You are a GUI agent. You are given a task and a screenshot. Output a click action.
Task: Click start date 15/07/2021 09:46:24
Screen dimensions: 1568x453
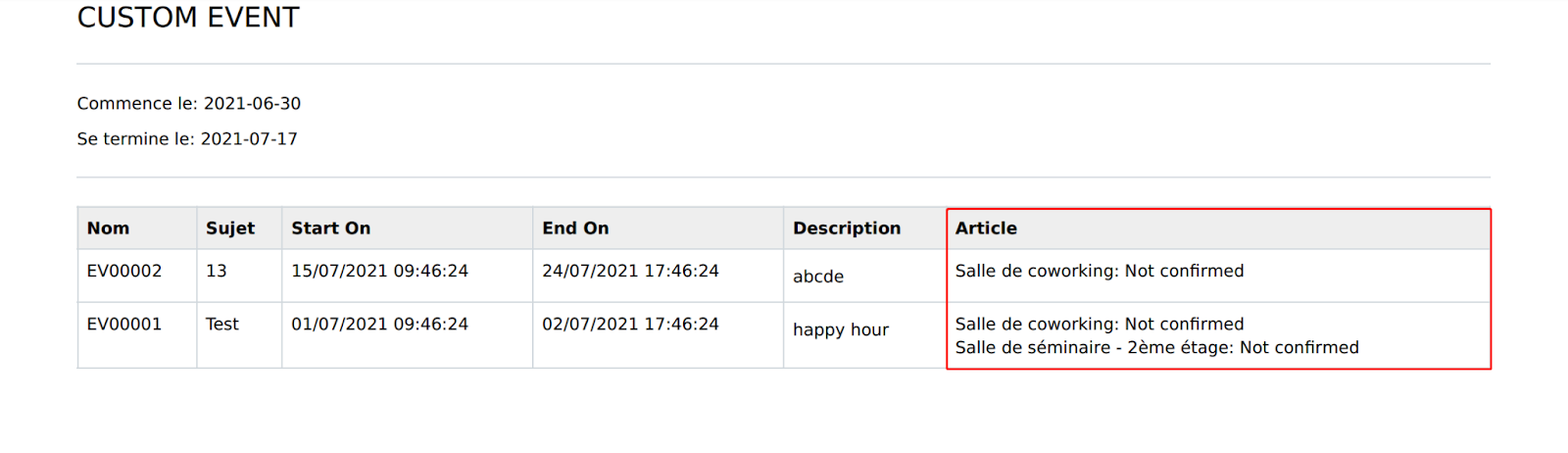(x=379, y=271)
